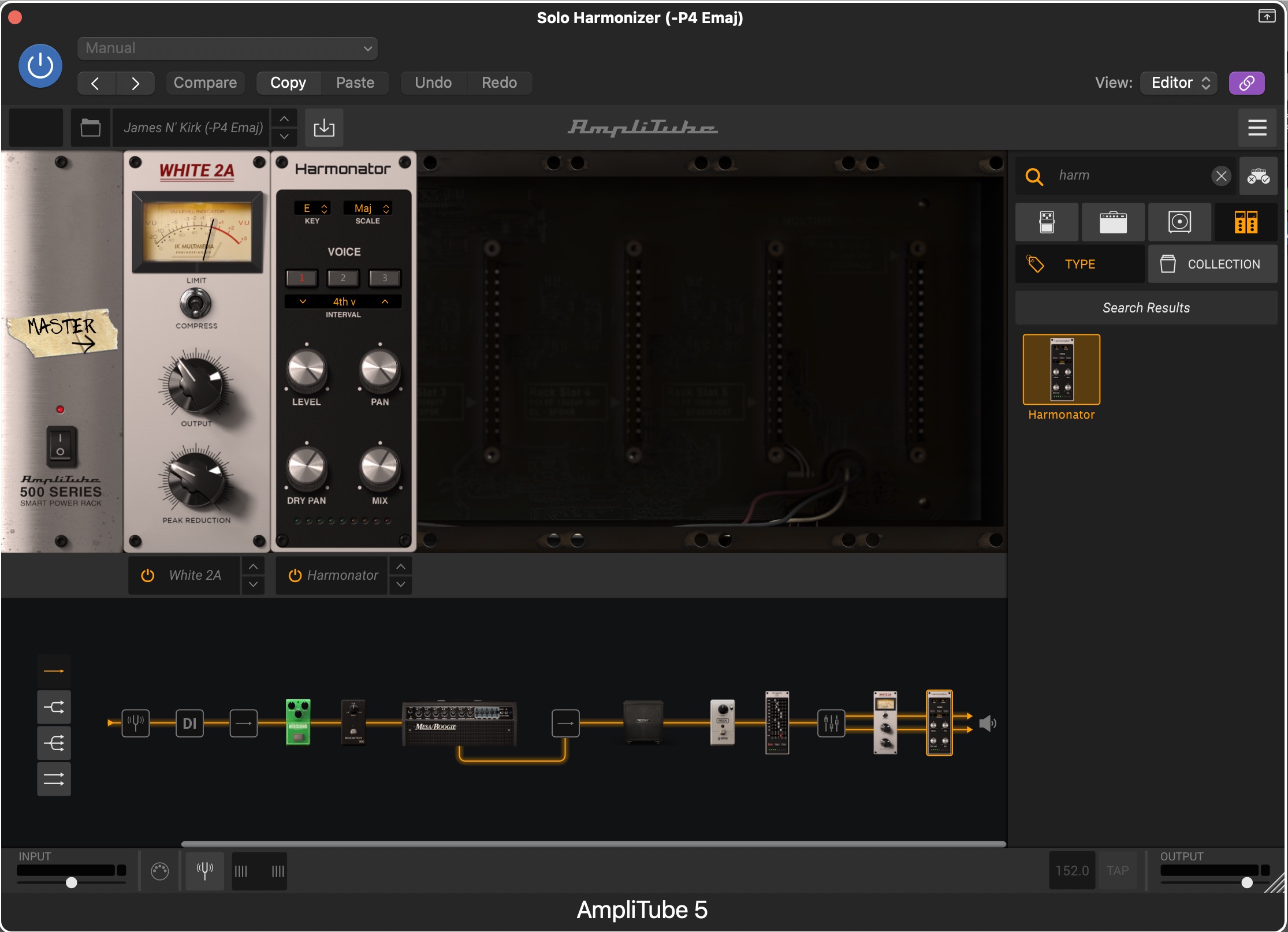Step to next AmpliTube preset down arrow
The image size is (1288, 932).
(284, 137)
